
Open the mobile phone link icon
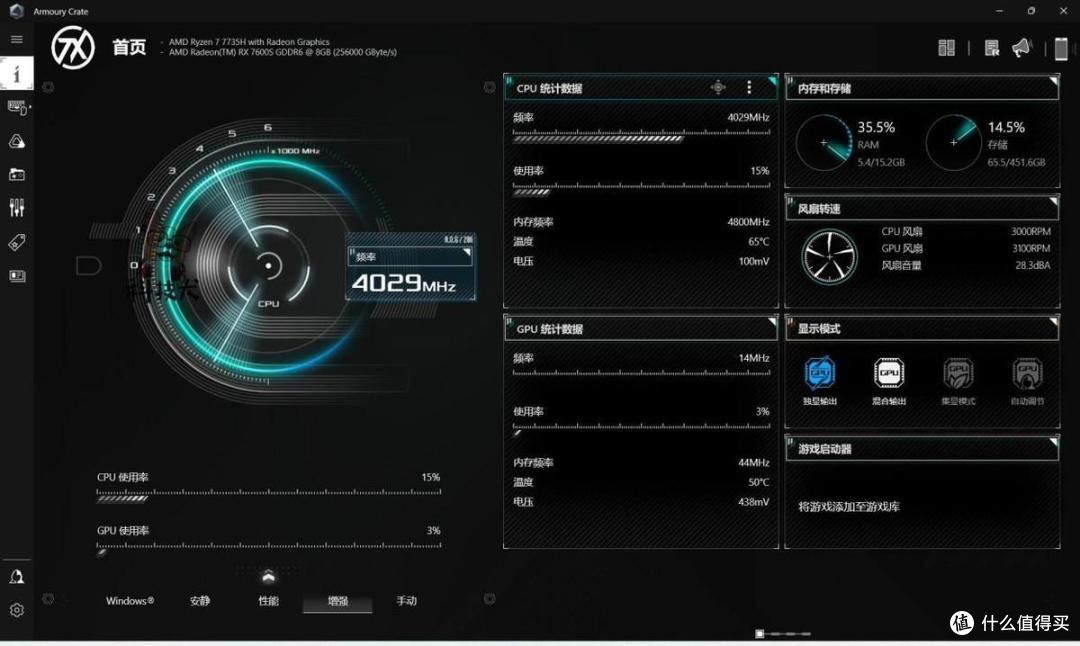1061,49
